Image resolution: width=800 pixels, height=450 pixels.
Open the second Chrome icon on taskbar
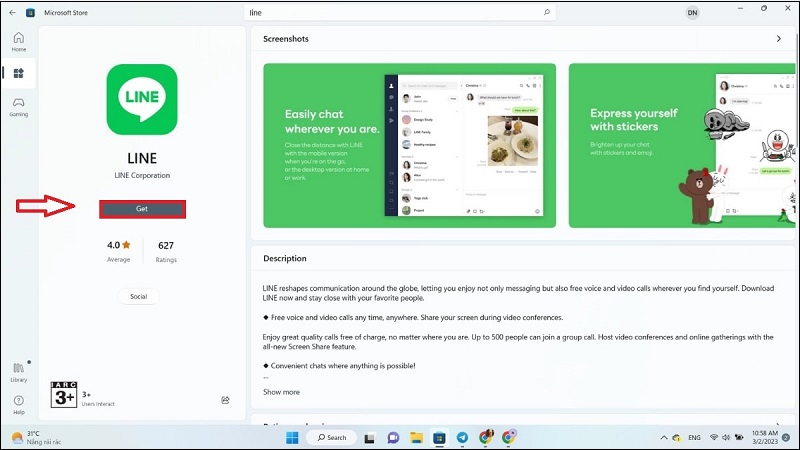509,437
